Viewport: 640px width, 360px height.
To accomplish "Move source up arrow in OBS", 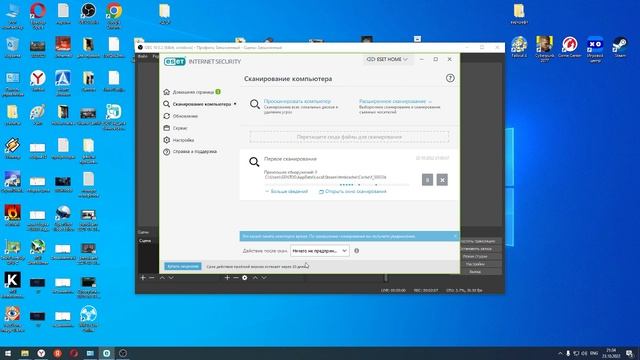I will pos(255,278).
